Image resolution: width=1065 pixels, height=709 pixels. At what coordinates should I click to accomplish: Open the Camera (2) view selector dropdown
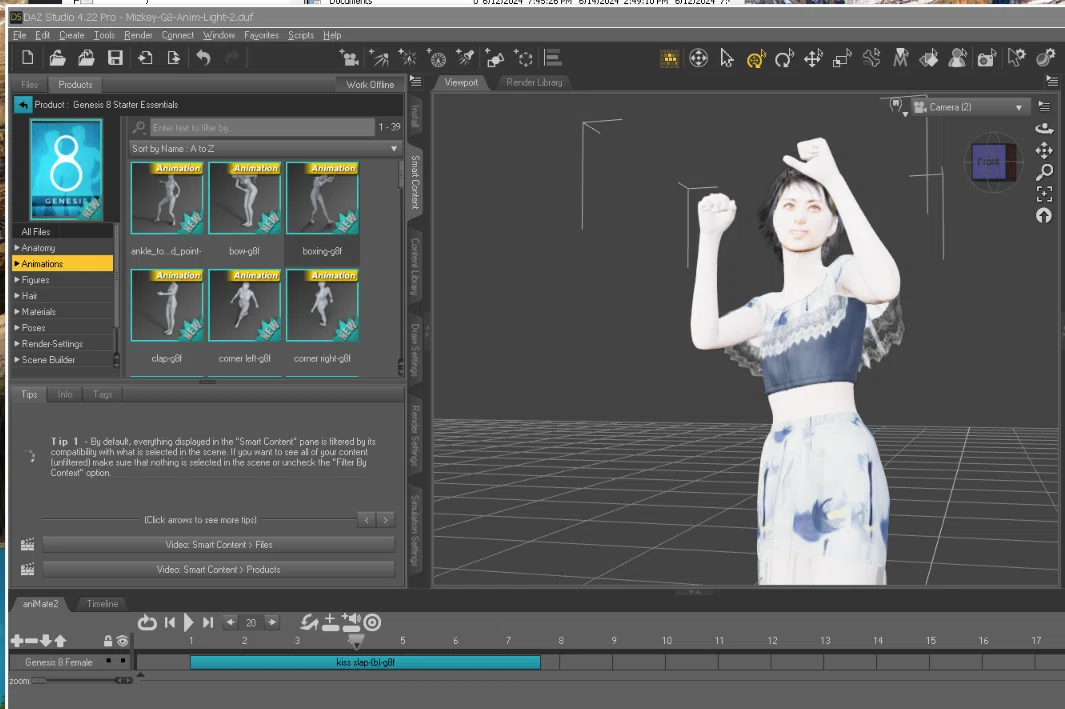coord(970,107)
